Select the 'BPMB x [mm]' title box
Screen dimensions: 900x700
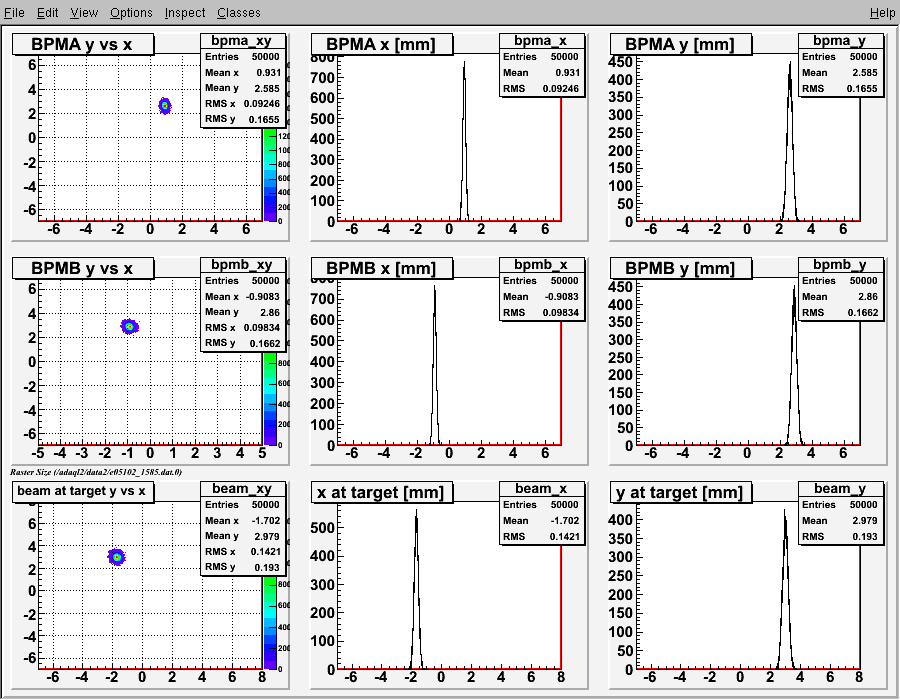(382, 268)
